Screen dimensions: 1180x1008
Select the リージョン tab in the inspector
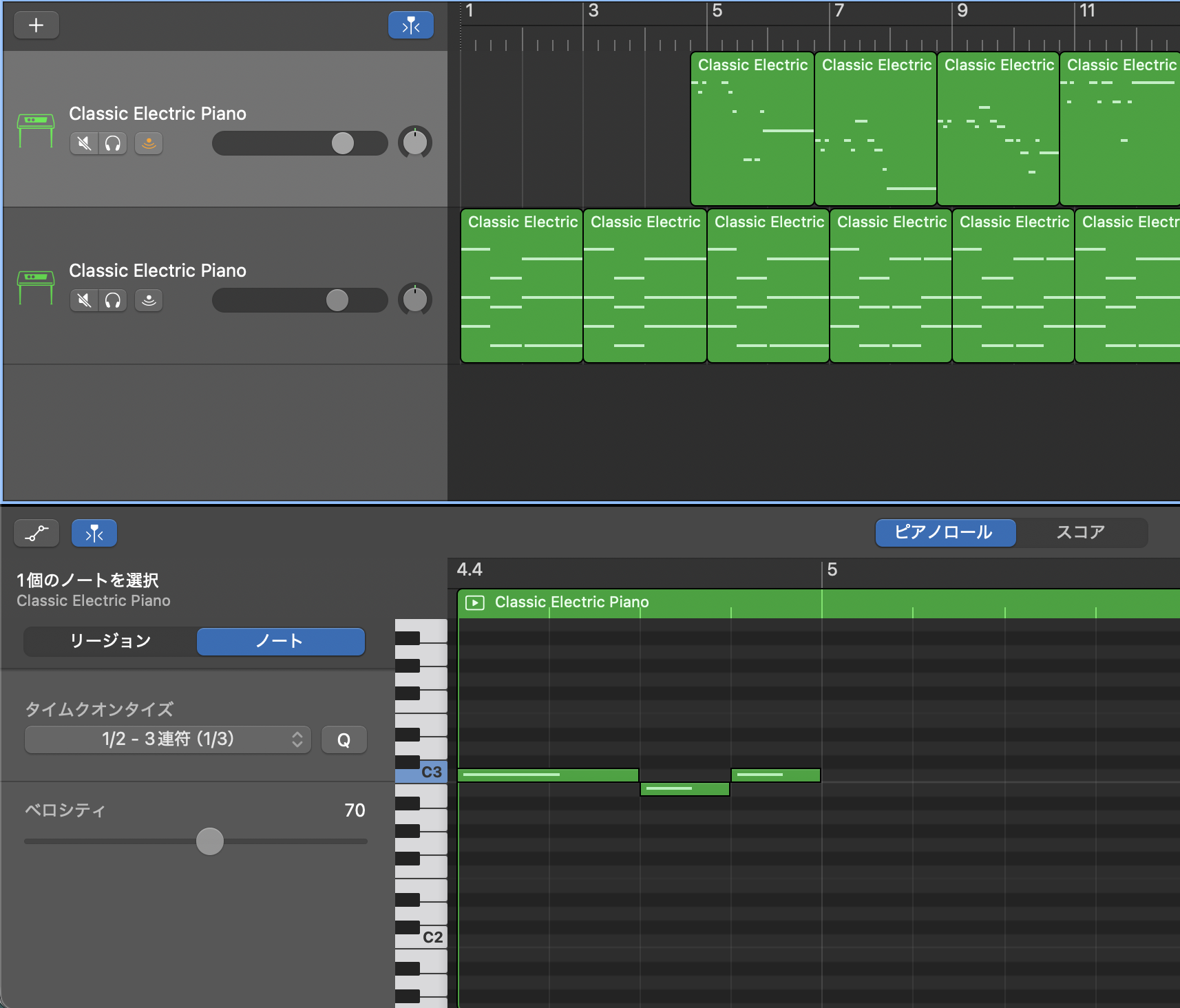[110, 641]
